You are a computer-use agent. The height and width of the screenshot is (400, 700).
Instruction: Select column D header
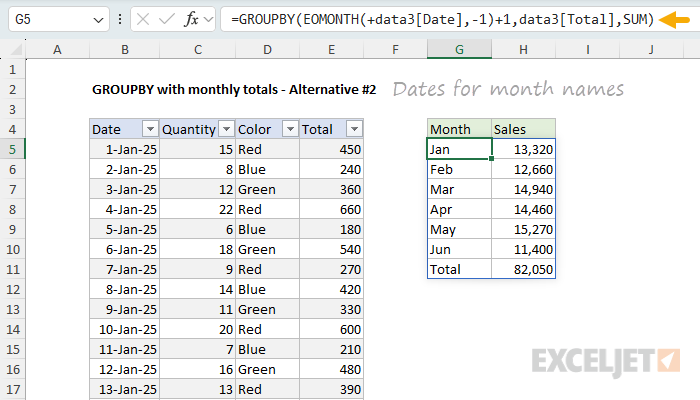[267, 50]
